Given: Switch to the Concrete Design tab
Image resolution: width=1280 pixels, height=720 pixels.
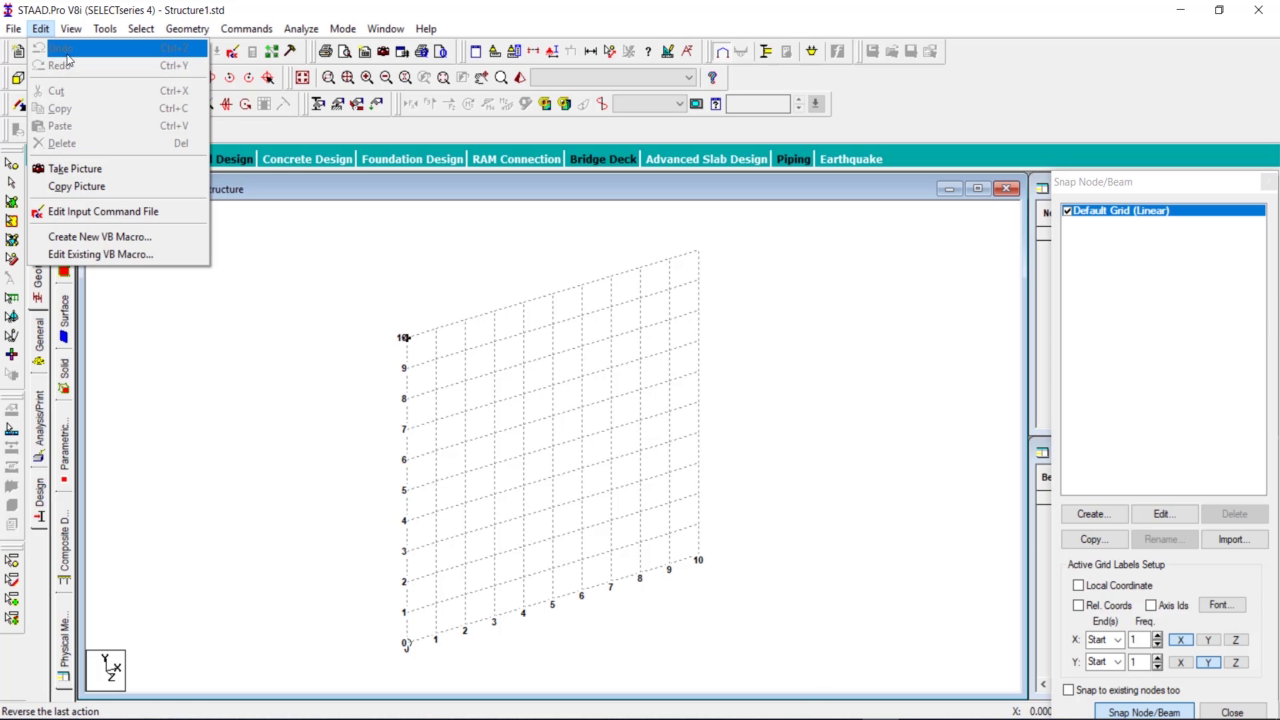Looking at the screenshot, I should (307, 159).
